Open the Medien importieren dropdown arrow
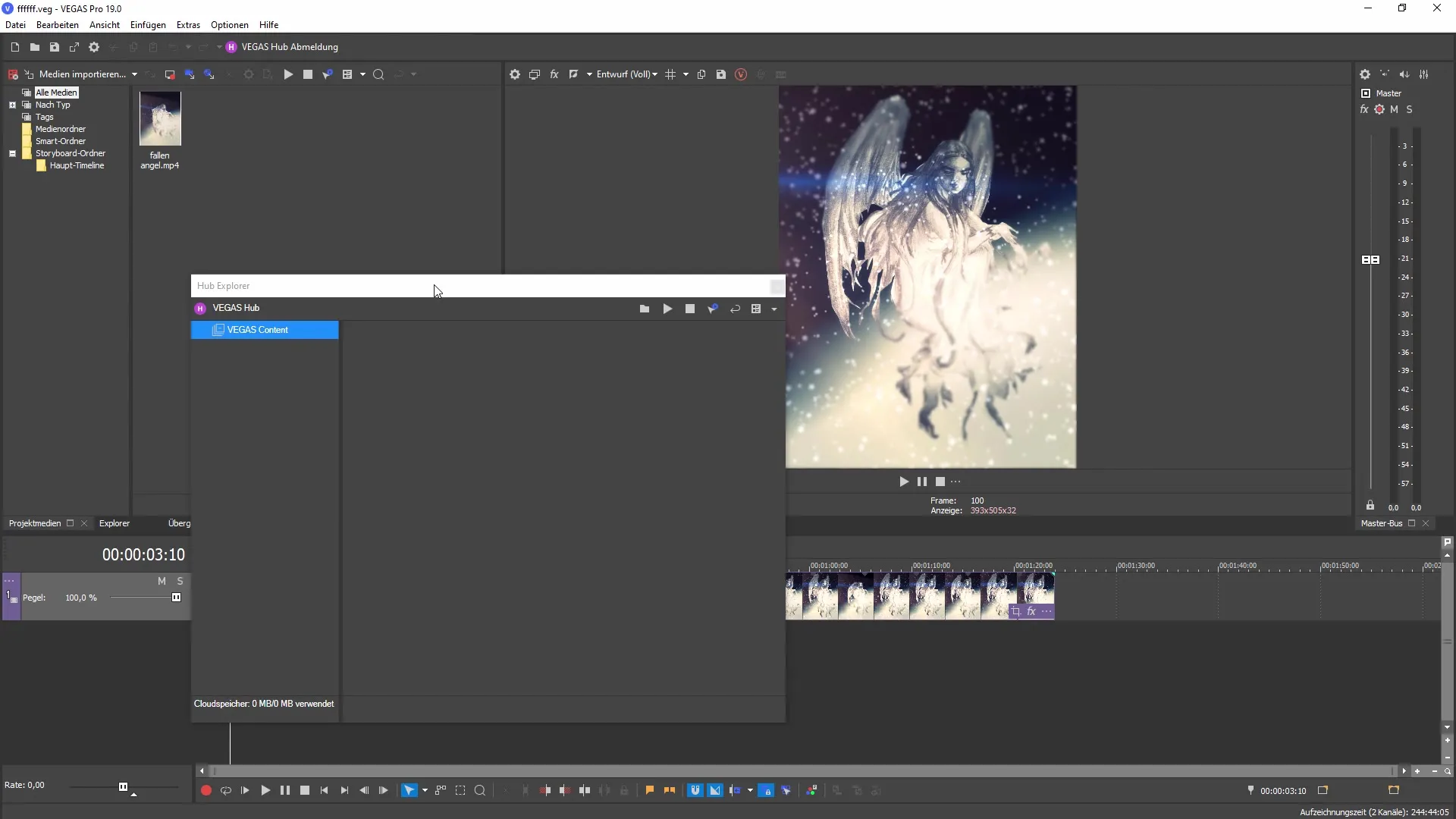 (x=134, y=74)
